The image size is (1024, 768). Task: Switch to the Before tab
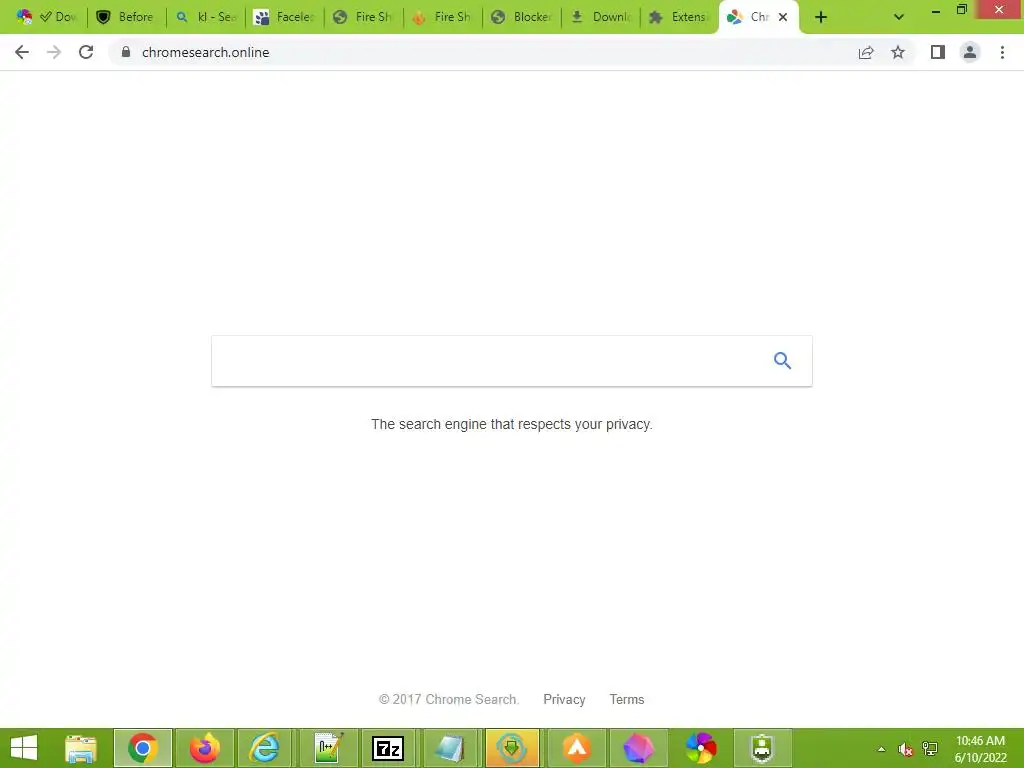pyautogui.click(x=127, y=18)
